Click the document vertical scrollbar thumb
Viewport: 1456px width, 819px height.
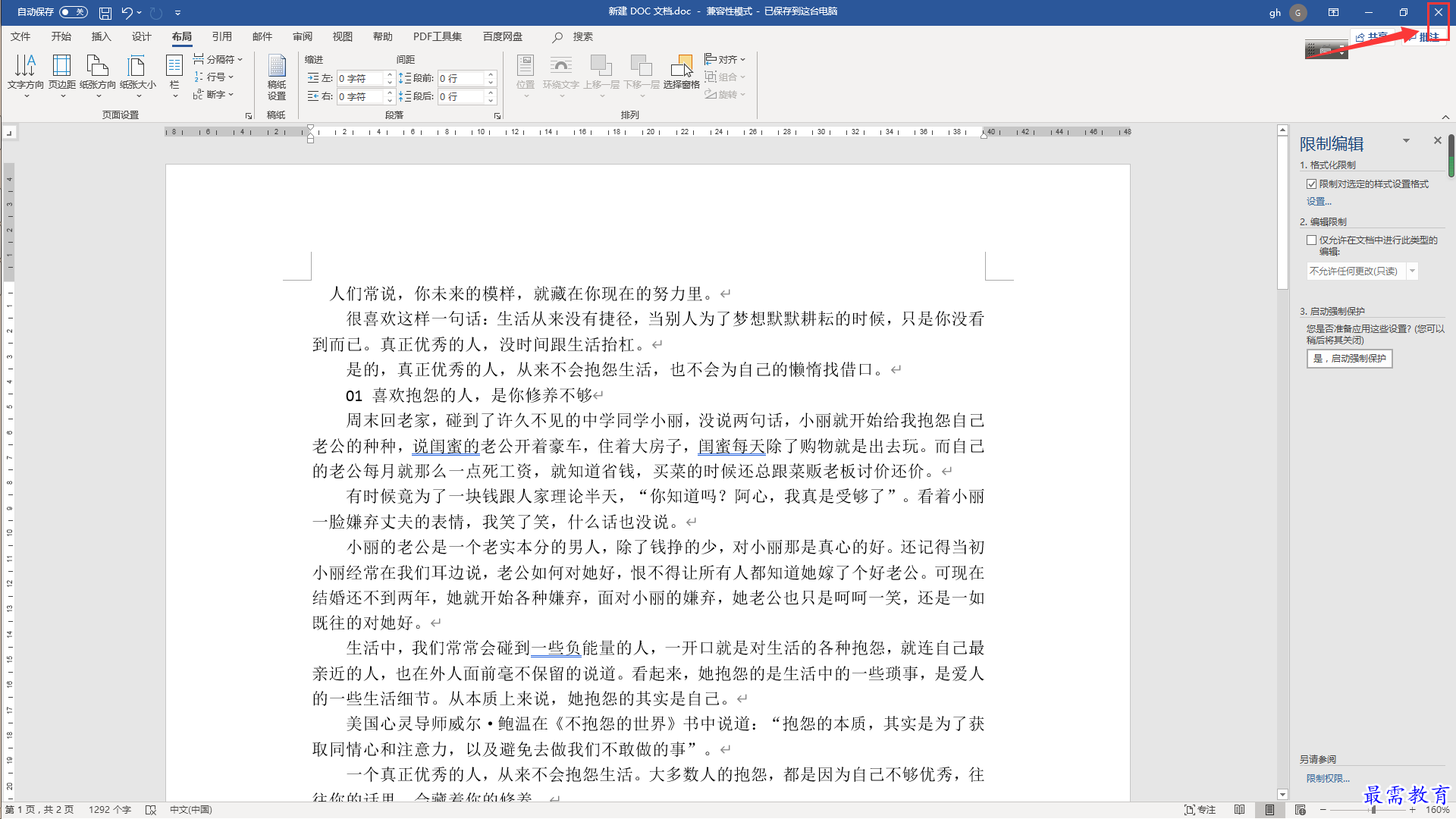point(1282,214)
